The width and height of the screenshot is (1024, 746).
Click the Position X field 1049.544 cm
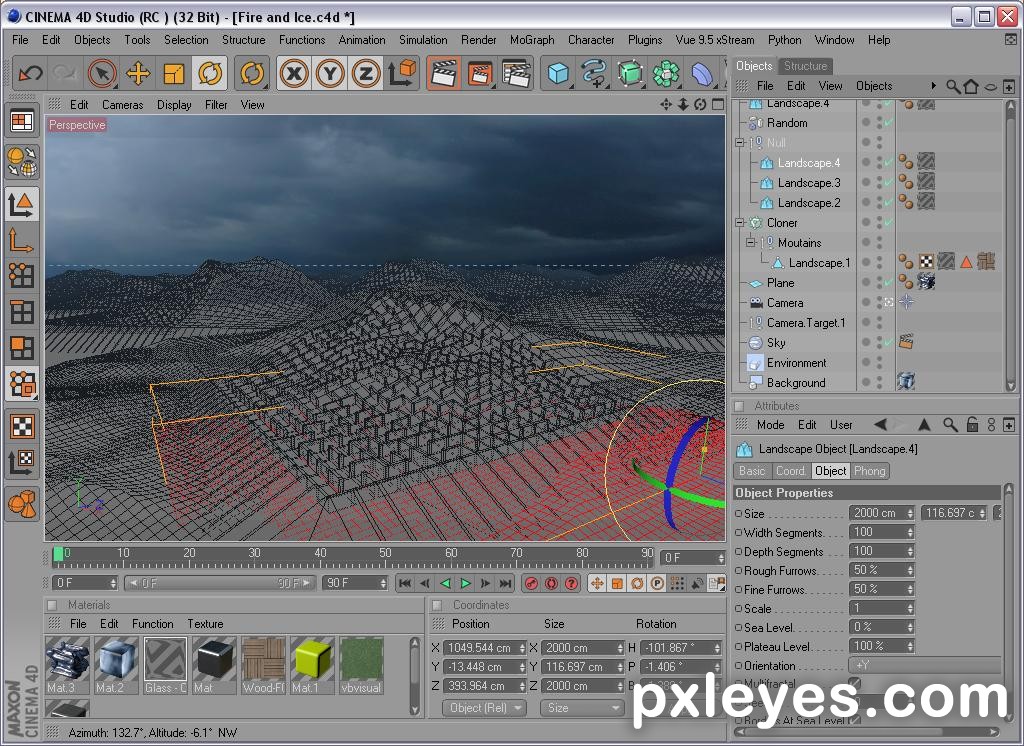[484, 648]
